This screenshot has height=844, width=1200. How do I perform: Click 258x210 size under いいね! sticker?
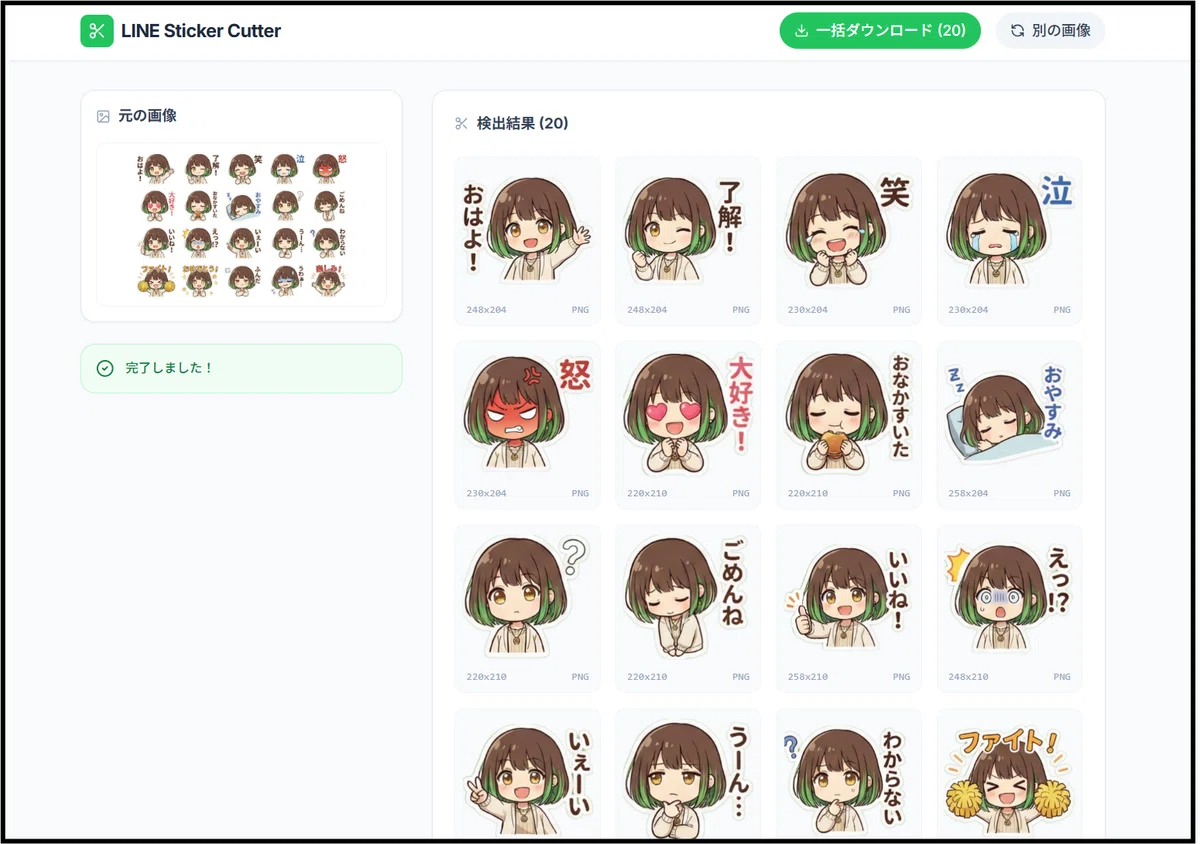(x=808, y=678)
